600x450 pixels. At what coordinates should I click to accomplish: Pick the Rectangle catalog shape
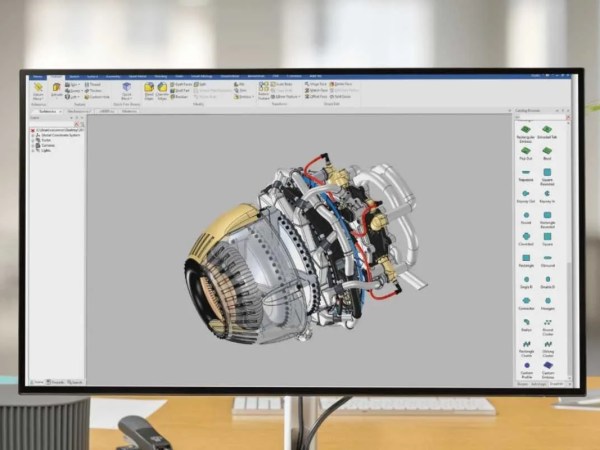click(x=526, y=261)
